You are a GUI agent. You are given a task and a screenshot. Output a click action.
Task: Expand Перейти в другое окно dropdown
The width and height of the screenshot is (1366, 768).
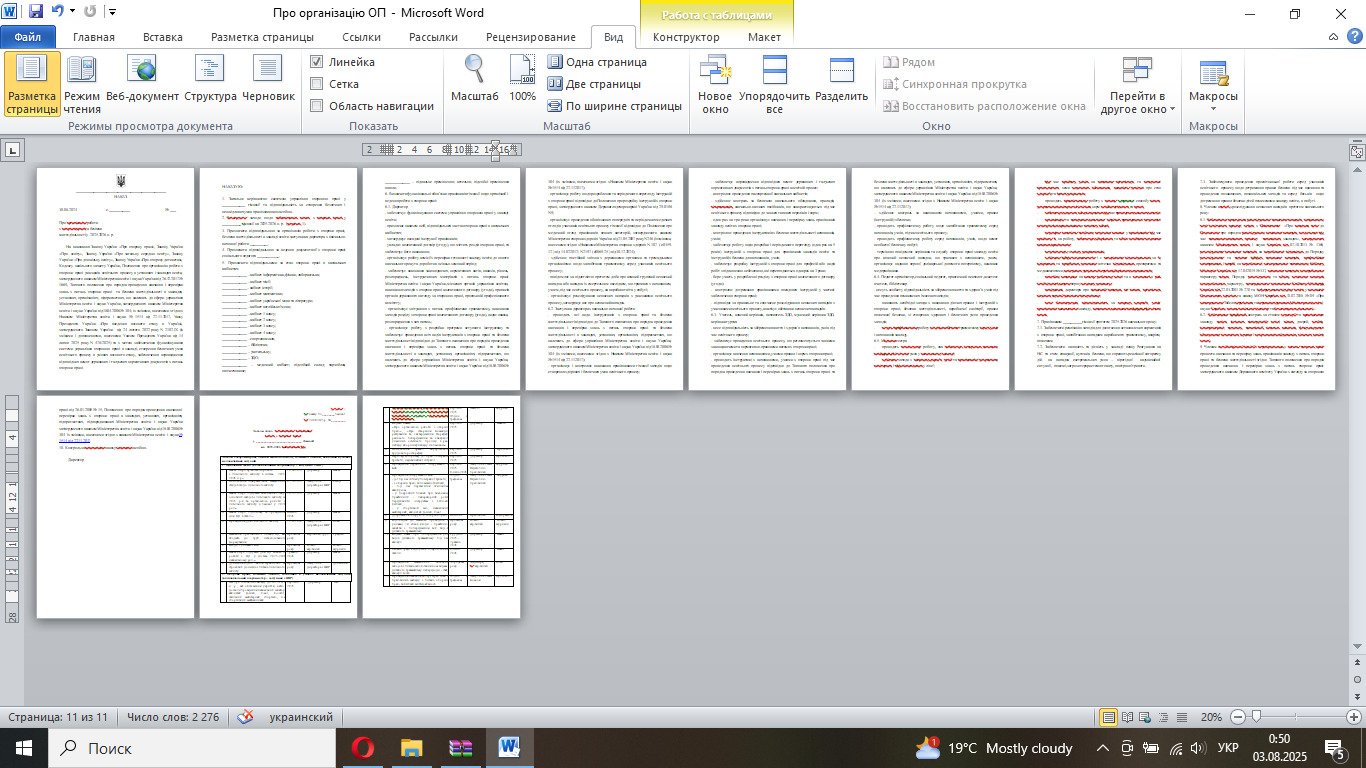1138,109
